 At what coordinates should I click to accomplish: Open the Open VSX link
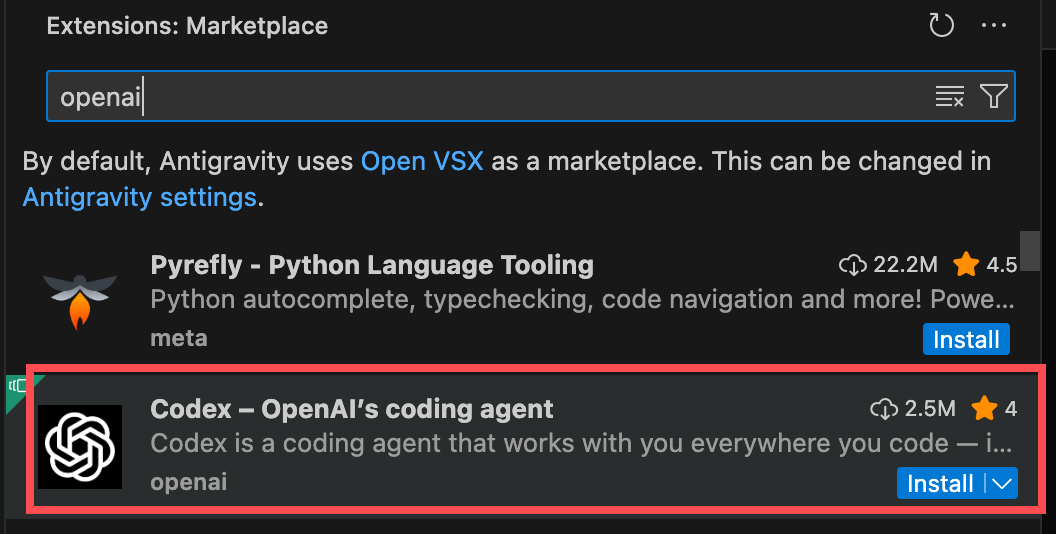coord(422,161)
